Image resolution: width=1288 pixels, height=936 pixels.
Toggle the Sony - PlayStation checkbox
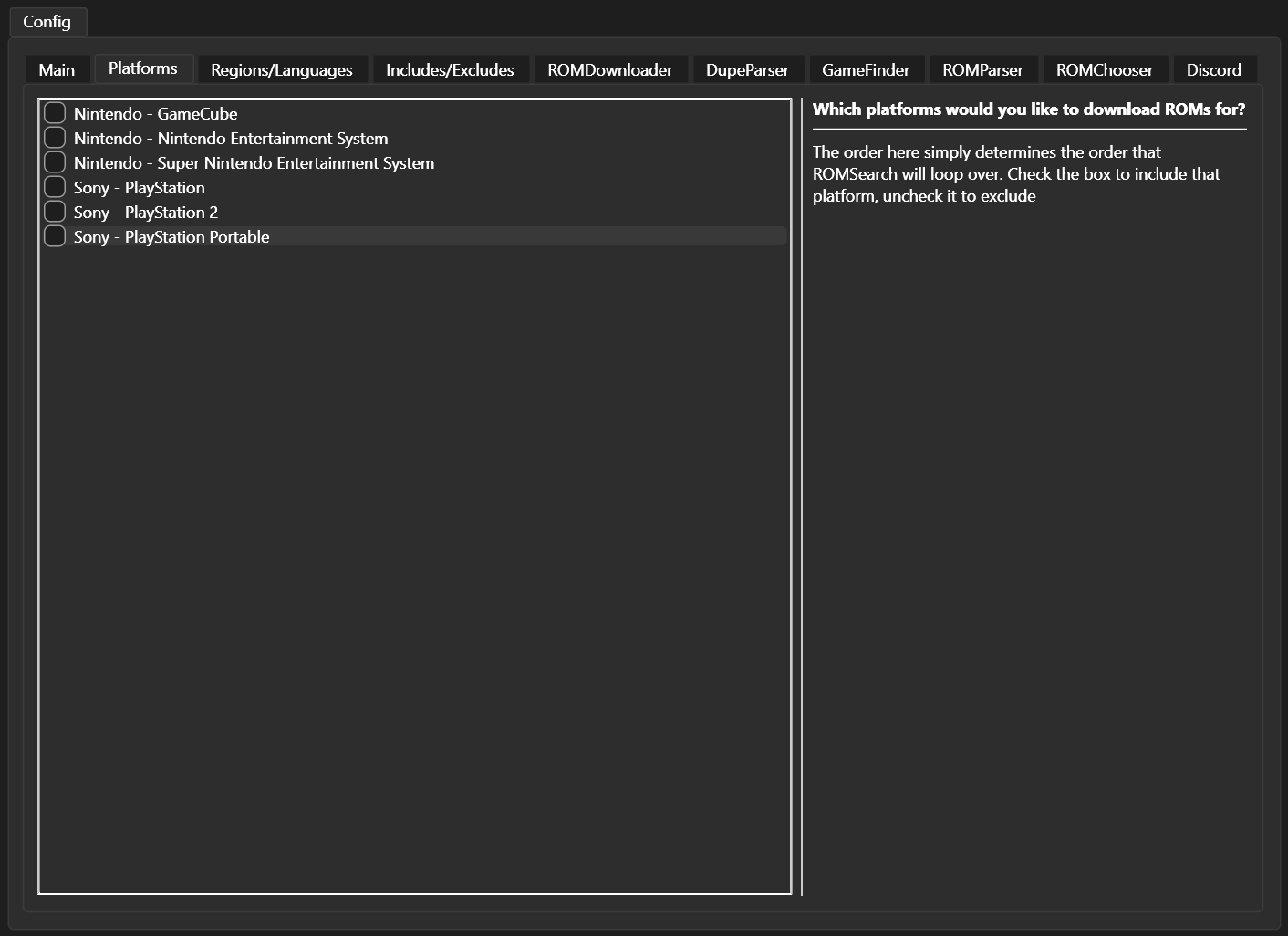tap(55, 187)
